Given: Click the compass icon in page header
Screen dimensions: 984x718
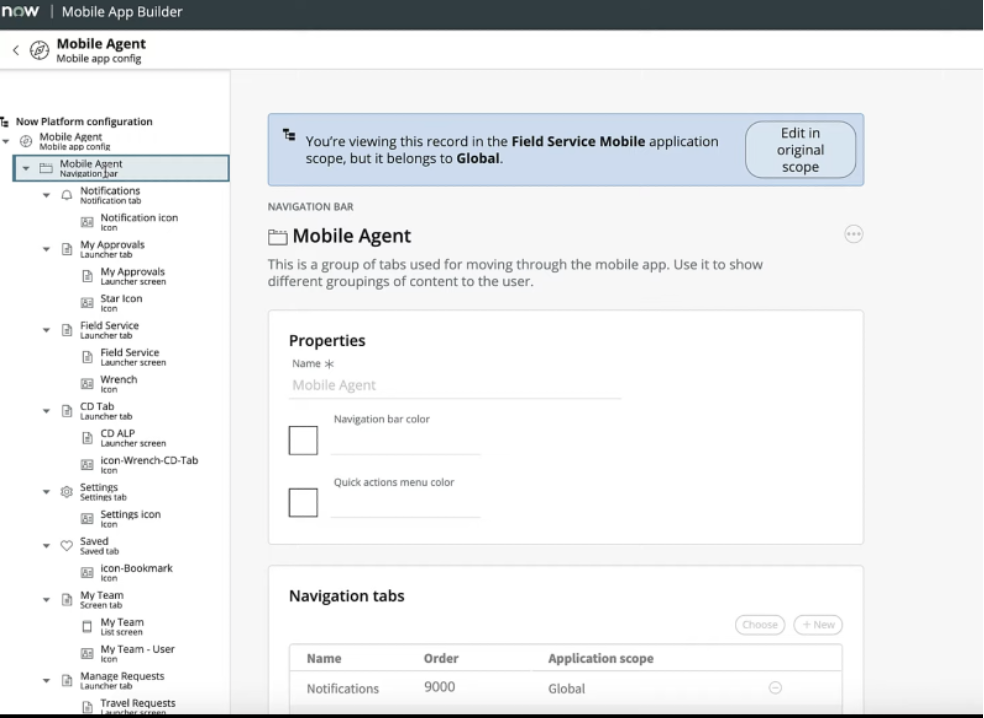Looking at the screenshot, I should [x=39, y=50].
